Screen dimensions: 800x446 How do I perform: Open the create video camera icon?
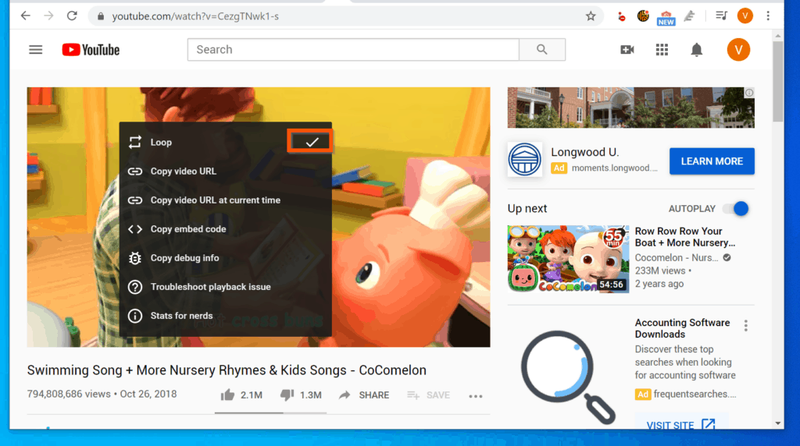coord(627,49)
